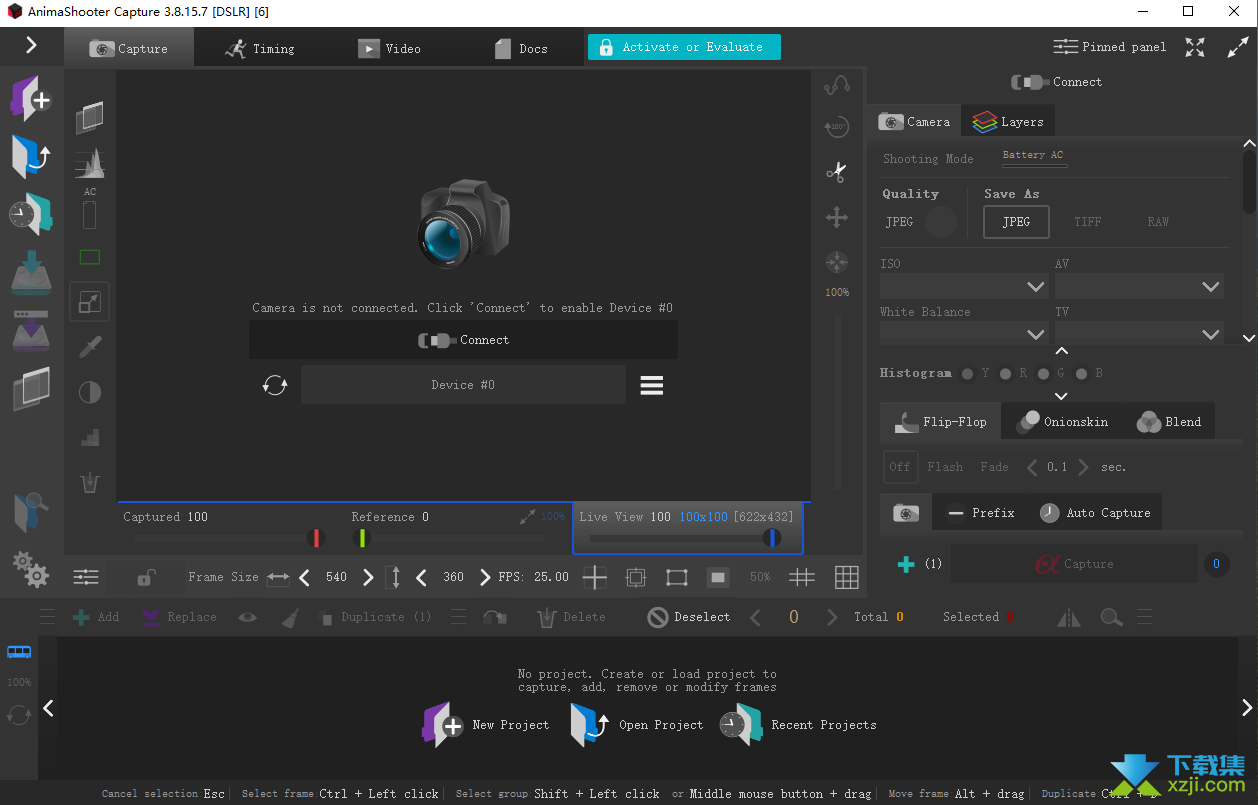Click Connect button in preview area
1258x805 pixels.
tap(463, 340)
